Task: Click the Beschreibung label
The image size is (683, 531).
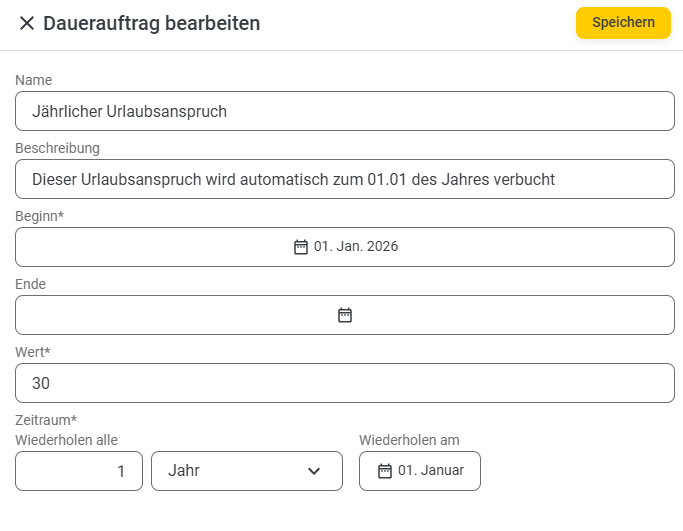Action: coord(57,148)
